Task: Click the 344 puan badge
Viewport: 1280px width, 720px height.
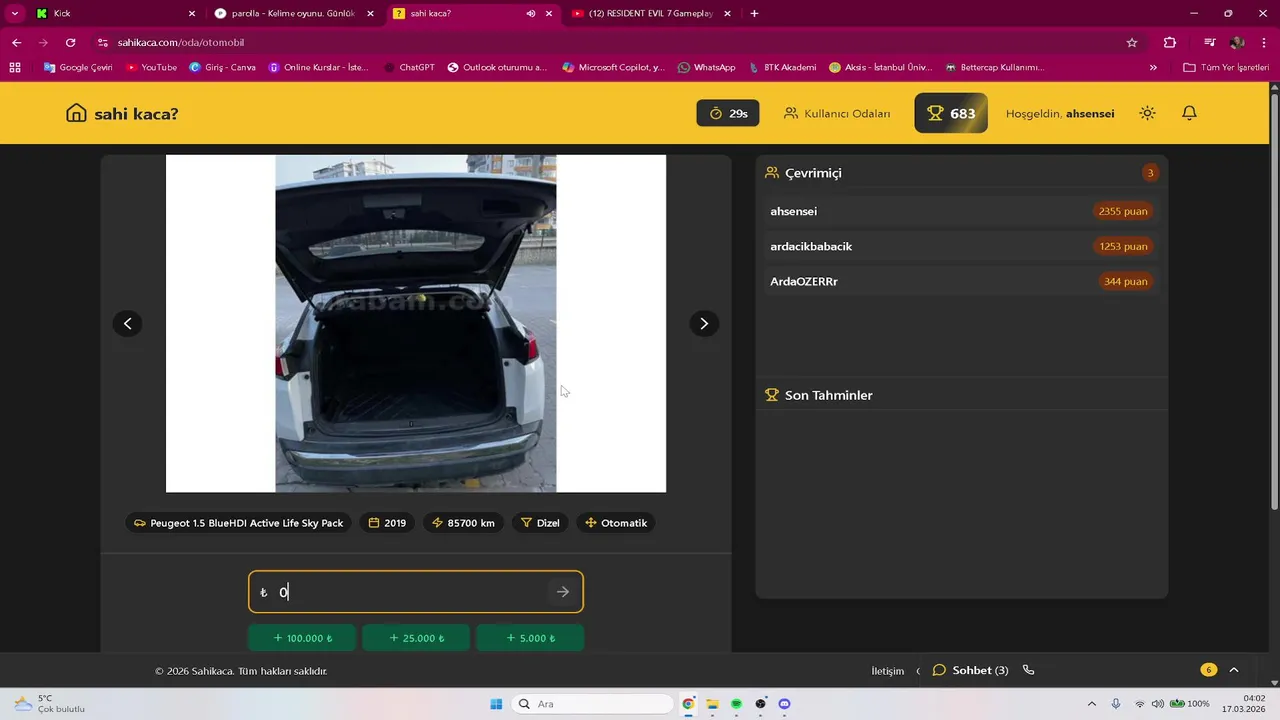Action: pos(1125,281)
